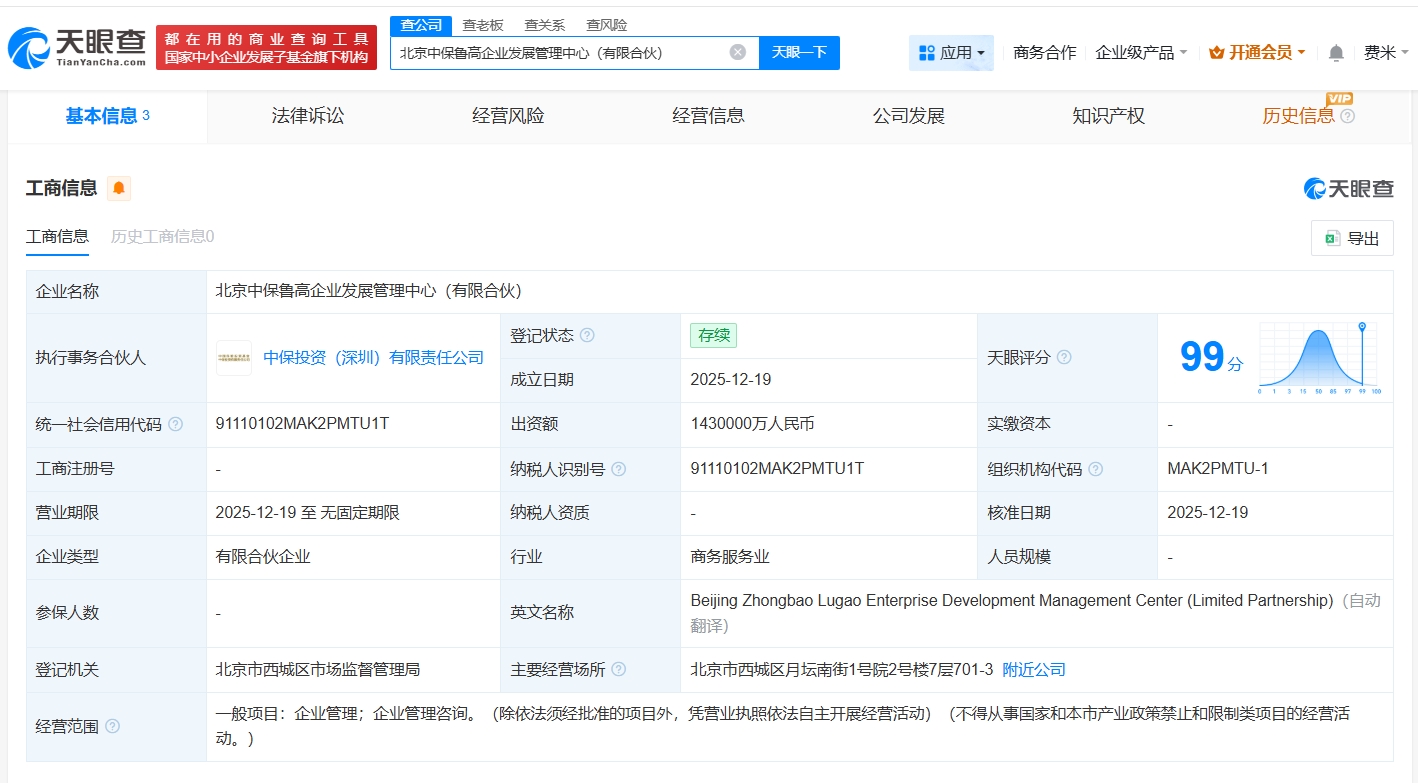The width and height of the screenshot is (1418, 783).
Task: Expand the 开通会员 membership dropdown
Action: (1257, 53)
